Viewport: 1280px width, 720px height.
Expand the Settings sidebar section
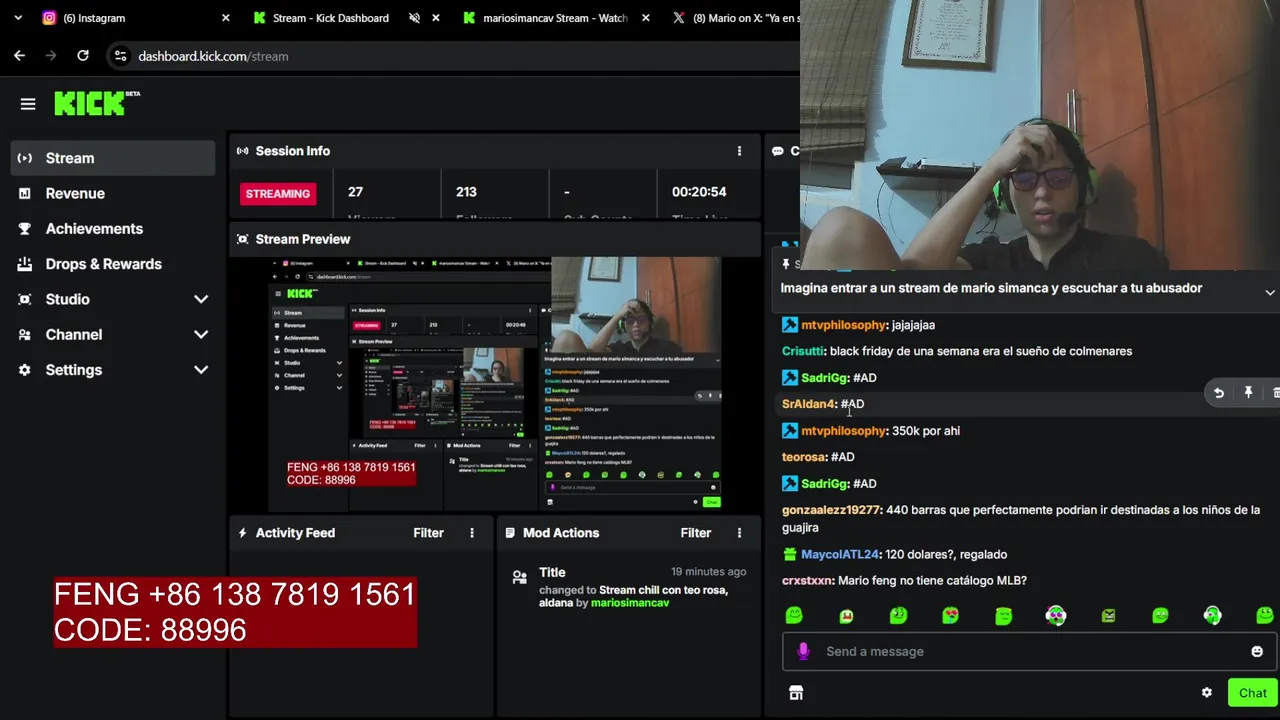click(x=201, y=370)
